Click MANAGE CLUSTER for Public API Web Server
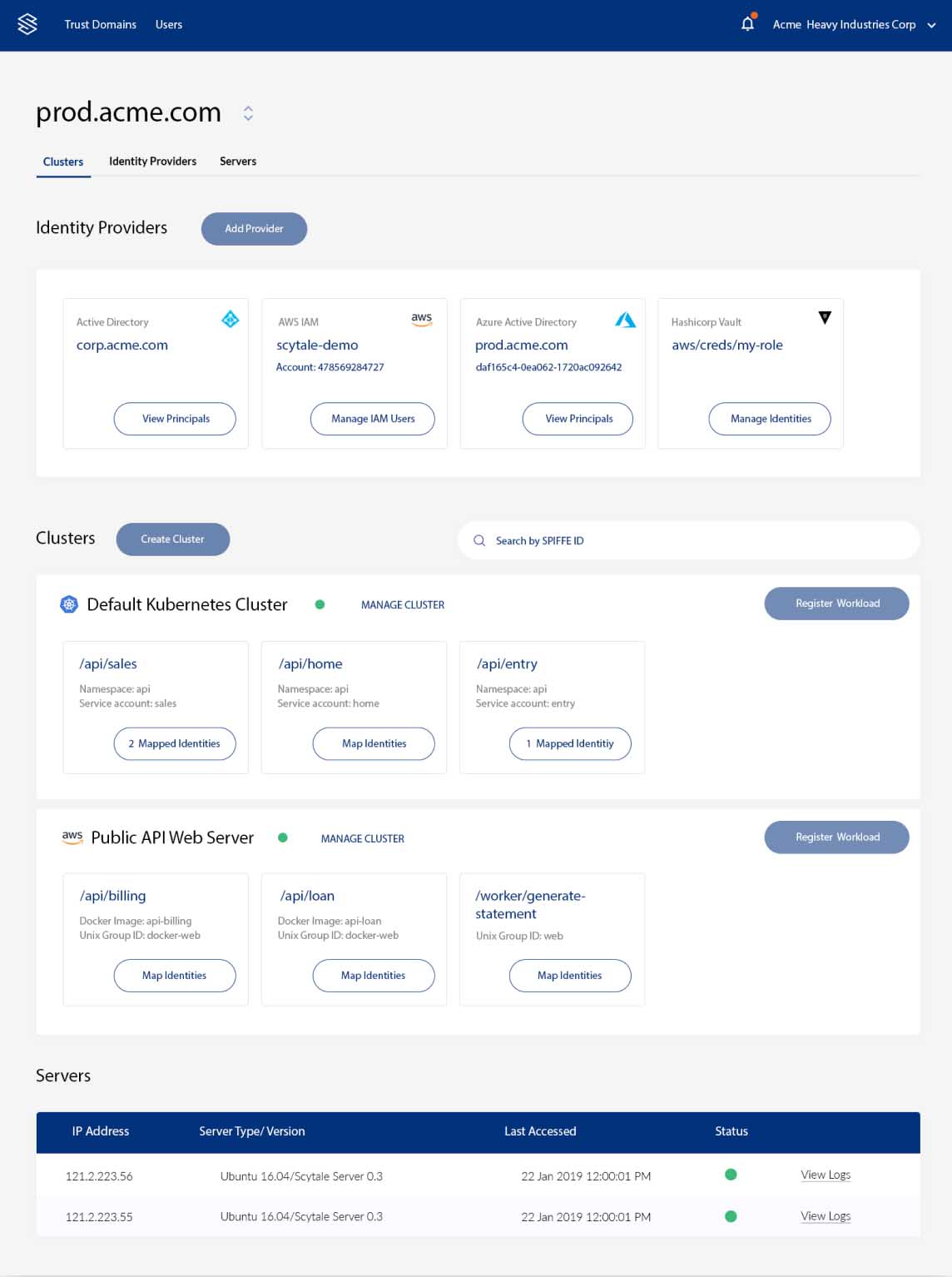Viewport: 952px width, 1277px height. click(363, 838)
